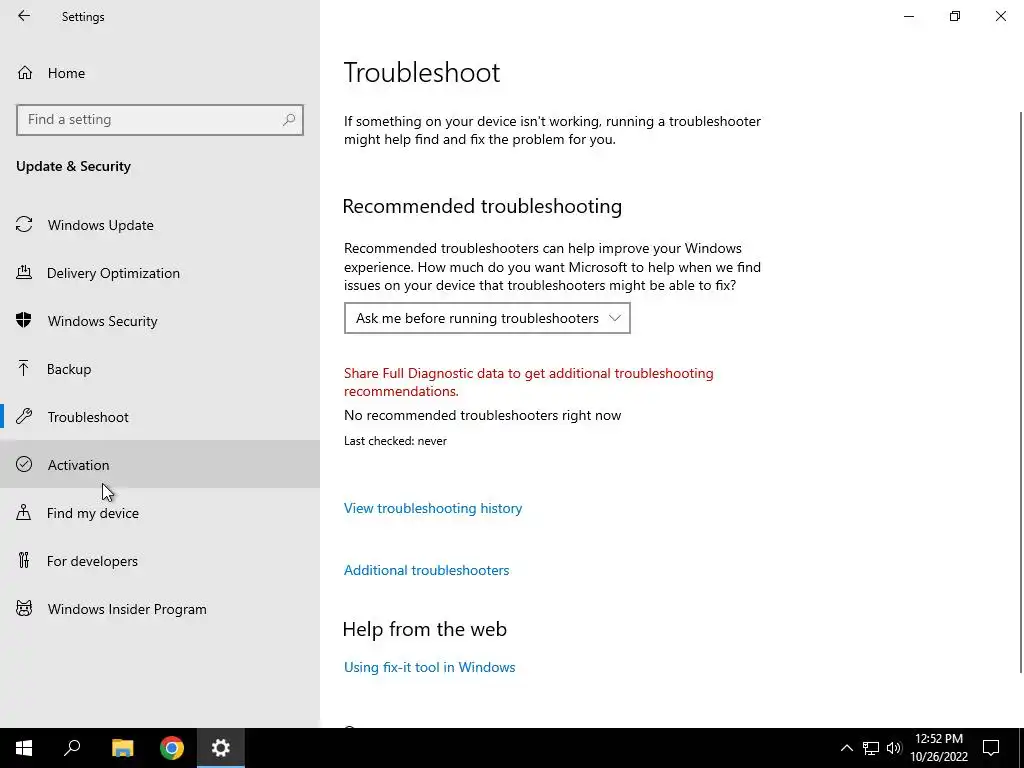The image size is (1024, 768).
Task: Click the Delivery Optimization icon
Action: point(24,272)
